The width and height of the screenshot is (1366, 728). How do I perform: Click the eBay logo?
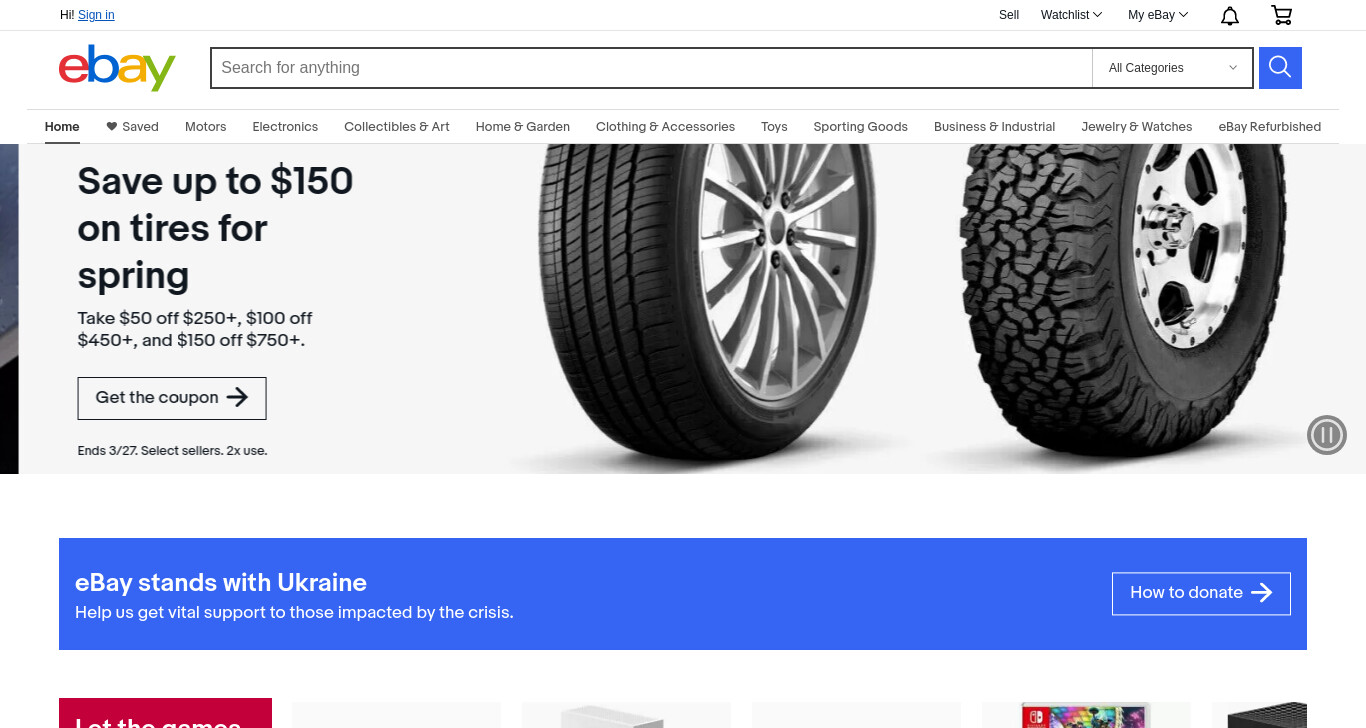(x=117, y=68)
